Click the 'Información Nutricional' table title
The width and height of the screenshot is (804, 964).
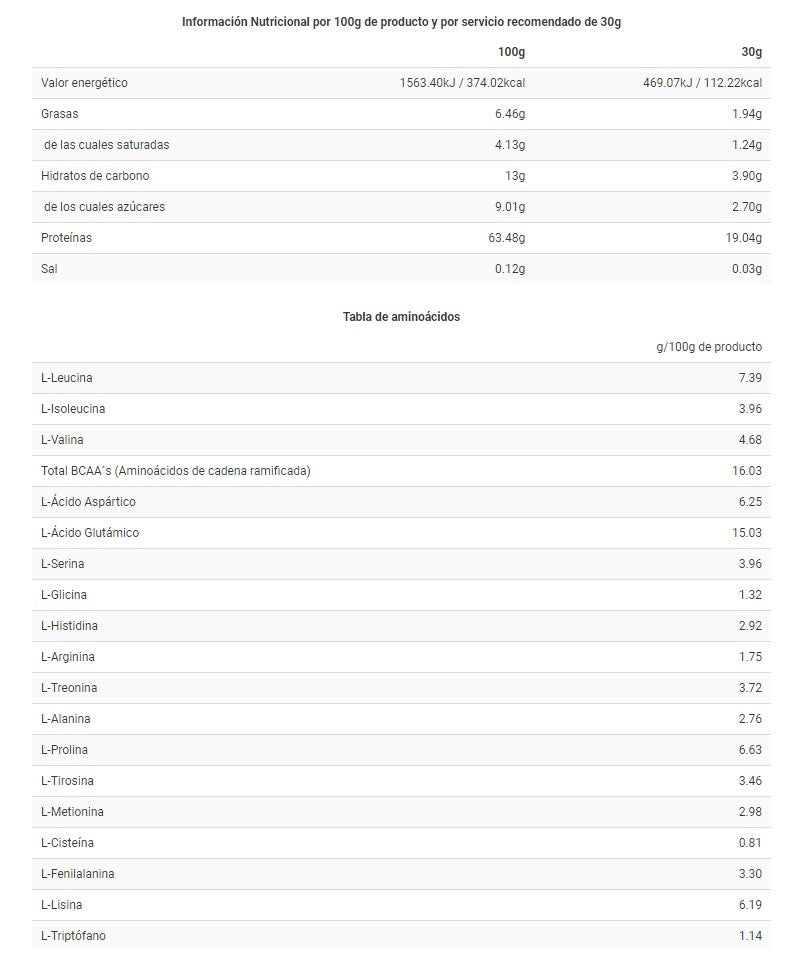pyautogui.click(x=401, y=22)
